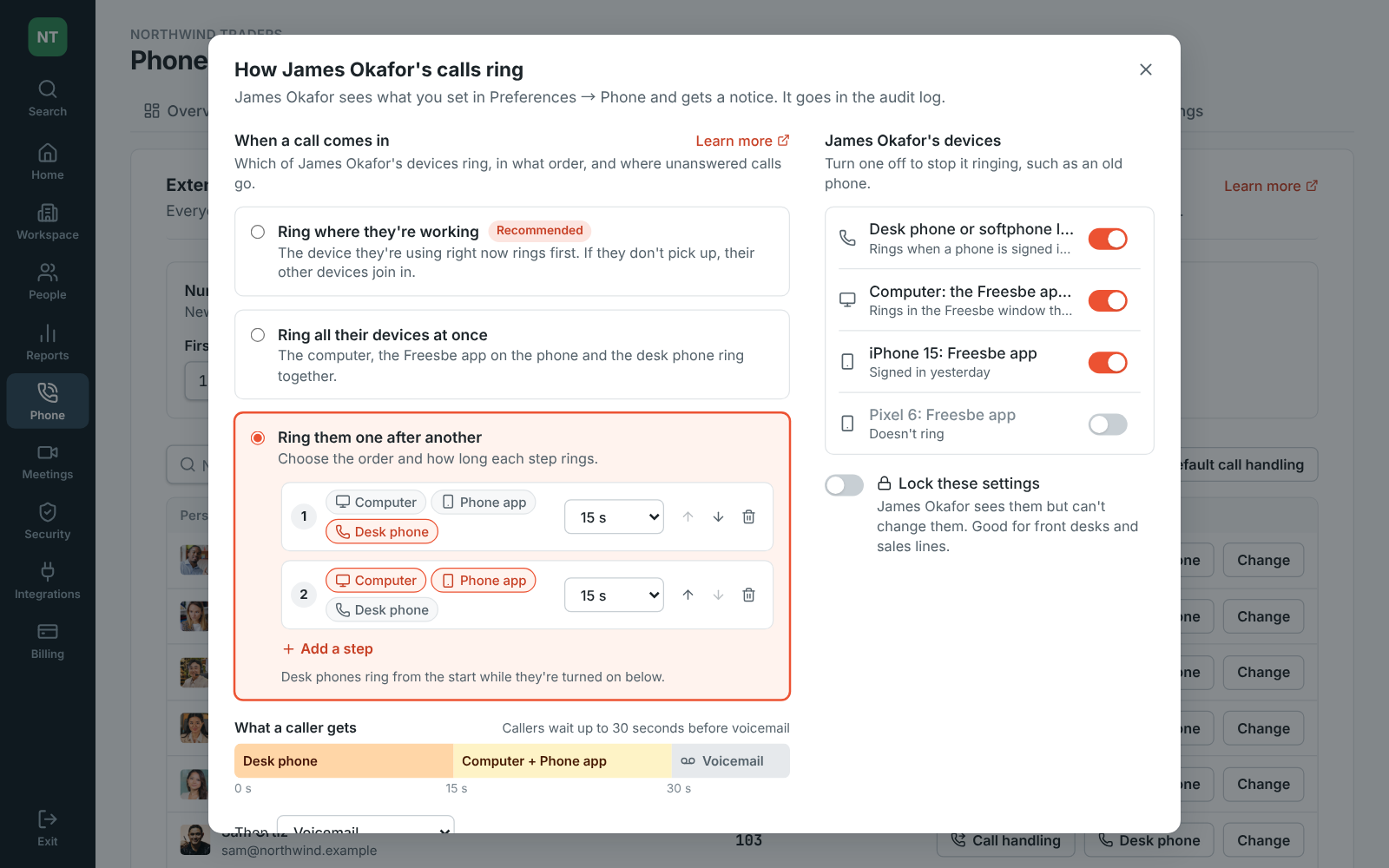Select Ring where they're working option

512,252
